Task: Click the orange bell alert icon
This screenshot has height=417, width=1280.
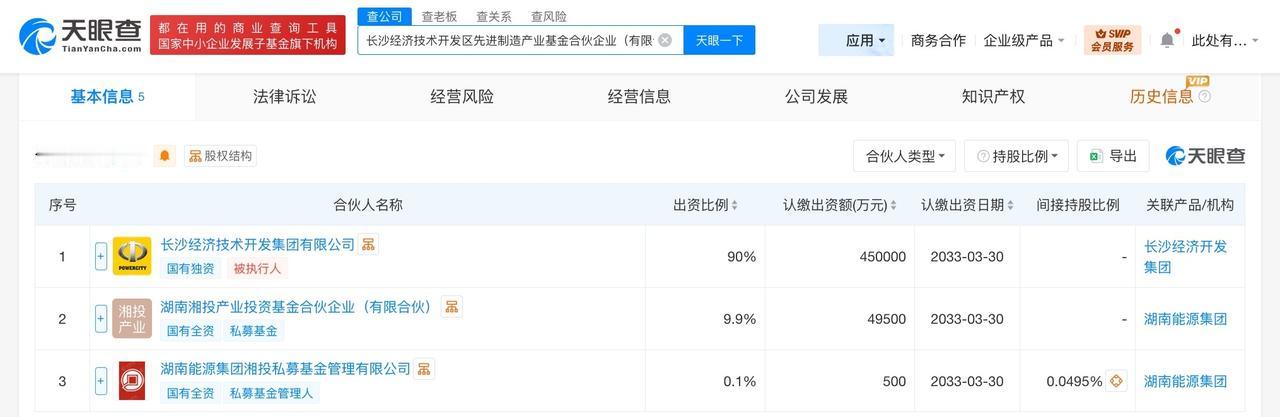Action: 165,156
